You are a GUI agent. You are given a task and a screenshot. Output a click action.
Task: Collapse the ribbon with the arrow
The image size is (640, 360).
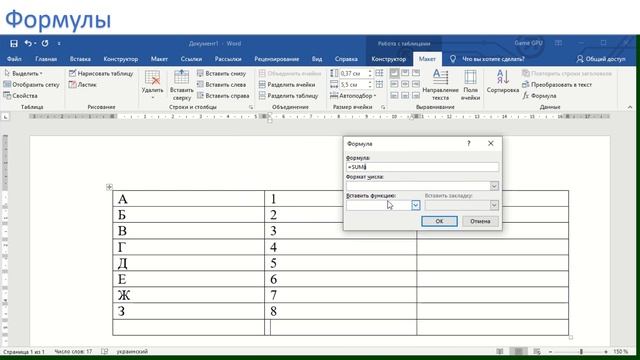pos(630,107)
